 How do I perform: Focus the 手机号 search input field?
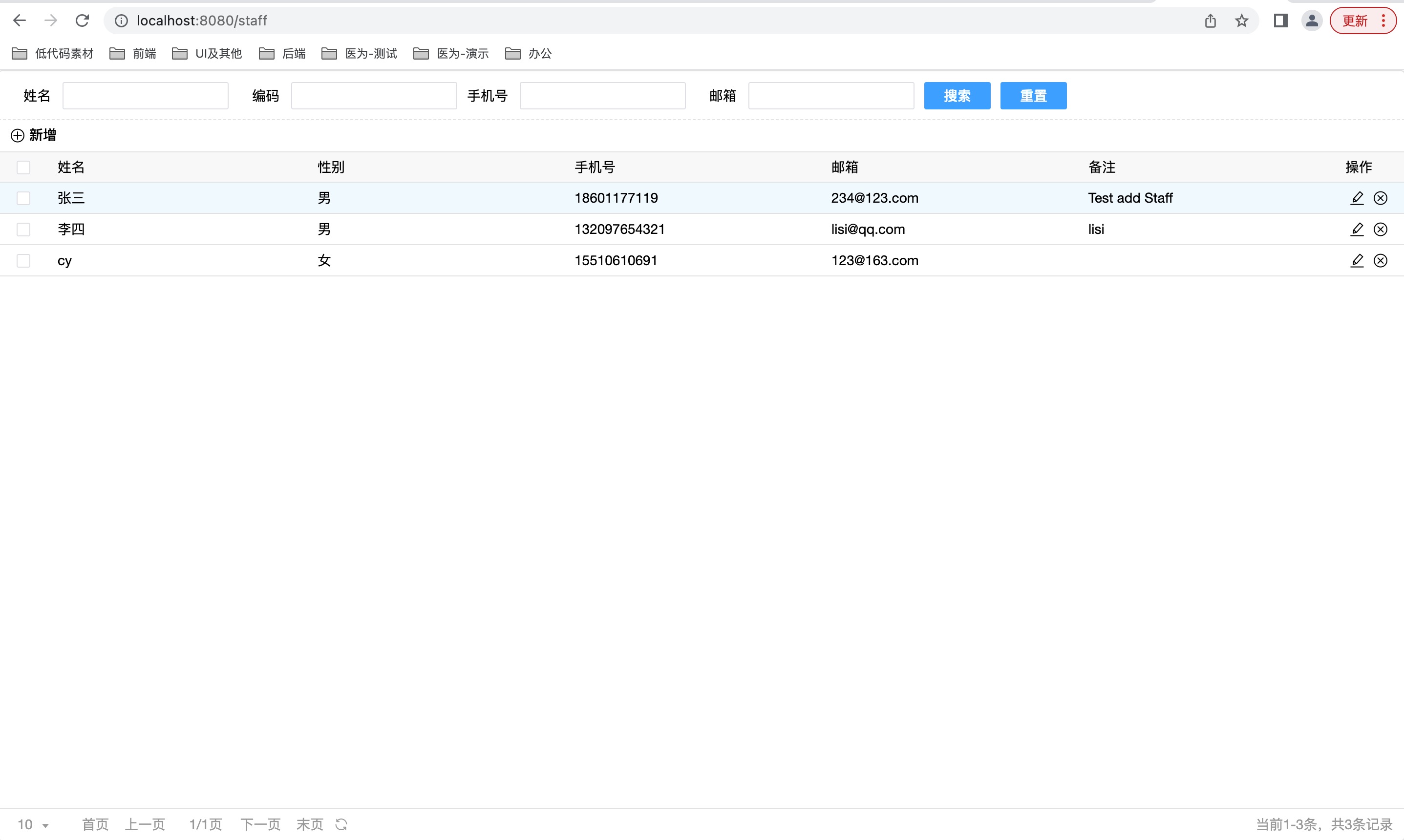tap(602, 96)
